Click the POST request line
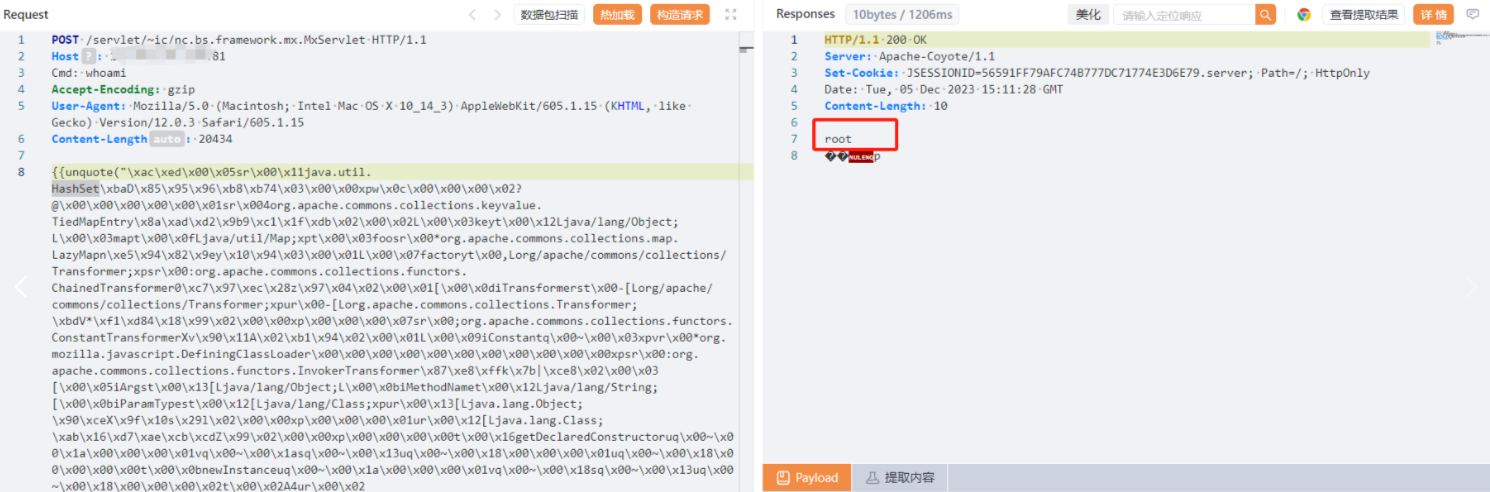1490x492 pixels. coord(239,40)
